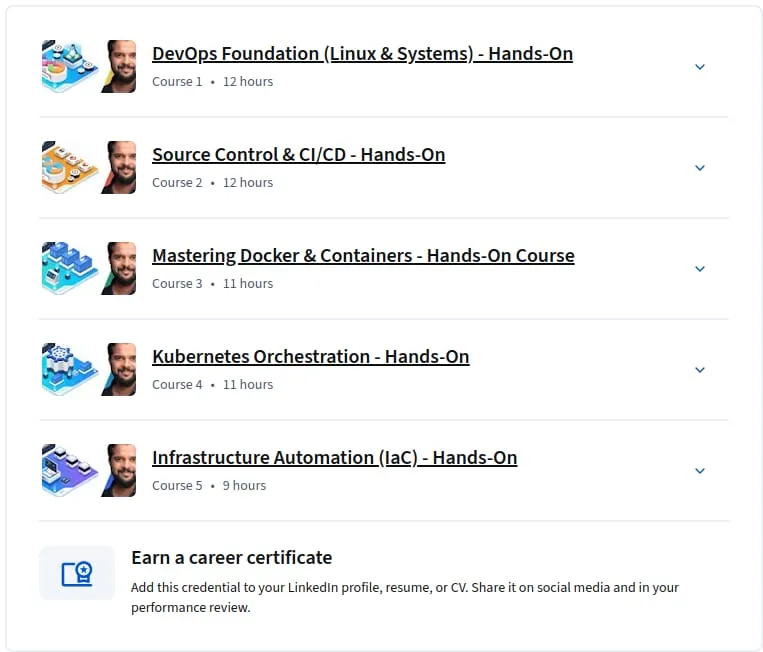The height and width of the screenshot is (652, 763).
Task: Open Mastering Docker & Containers course link
Action: (363, 256)
